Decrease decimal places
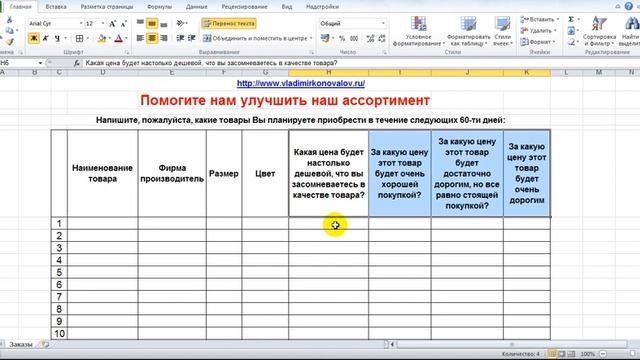This screenshot has height=360, width=640. 382,38
